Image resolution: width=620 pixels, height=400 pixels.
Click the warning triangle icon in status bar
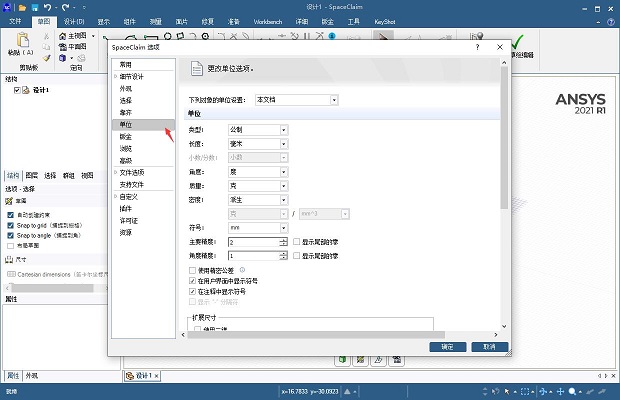(347, 391)
